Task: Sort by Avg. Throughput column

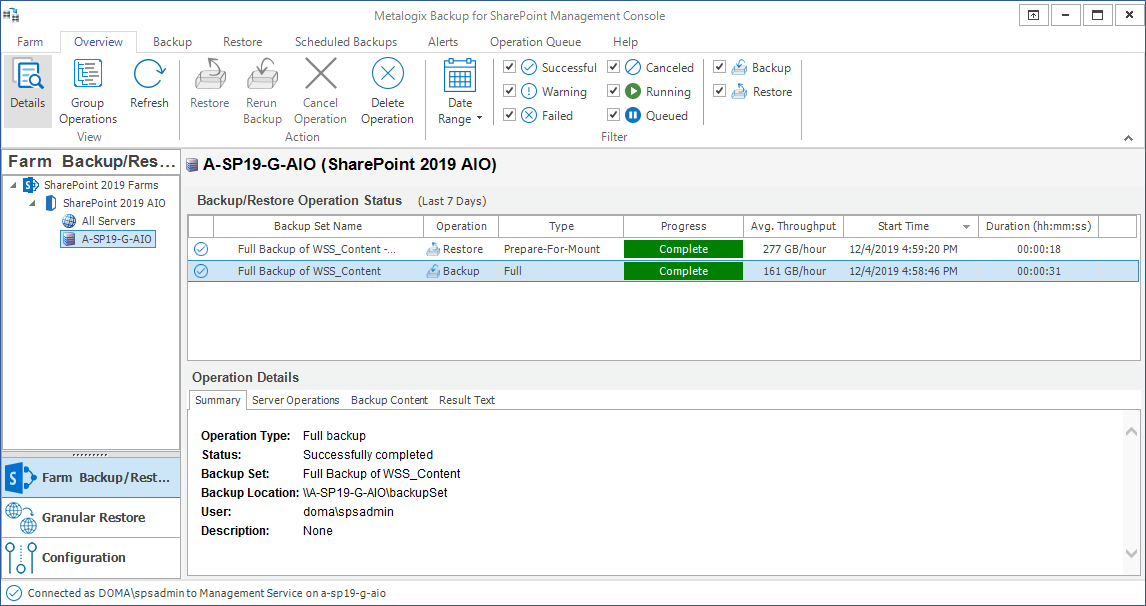Action: coord(793,226)
